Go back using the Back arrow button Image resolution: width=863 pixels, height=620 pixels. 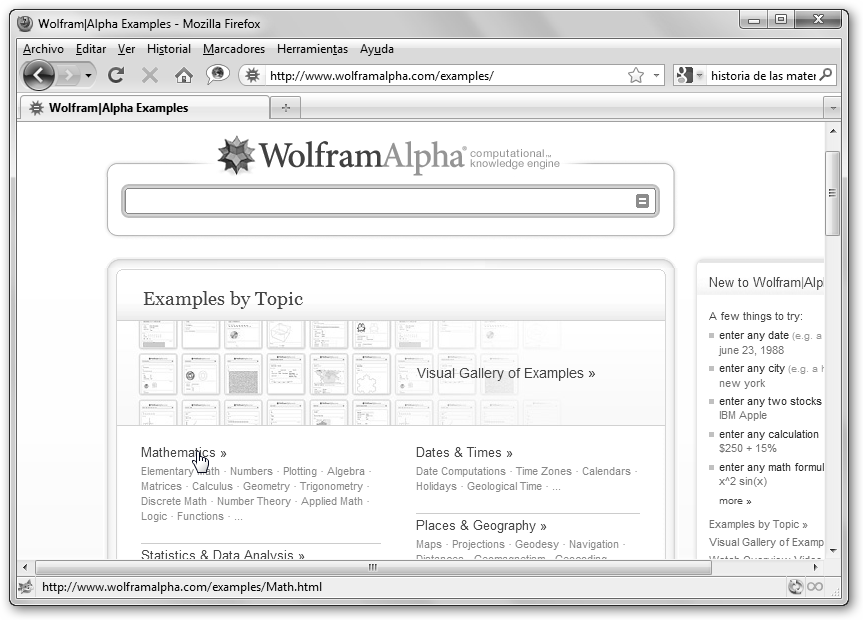[x=38, y=75]
